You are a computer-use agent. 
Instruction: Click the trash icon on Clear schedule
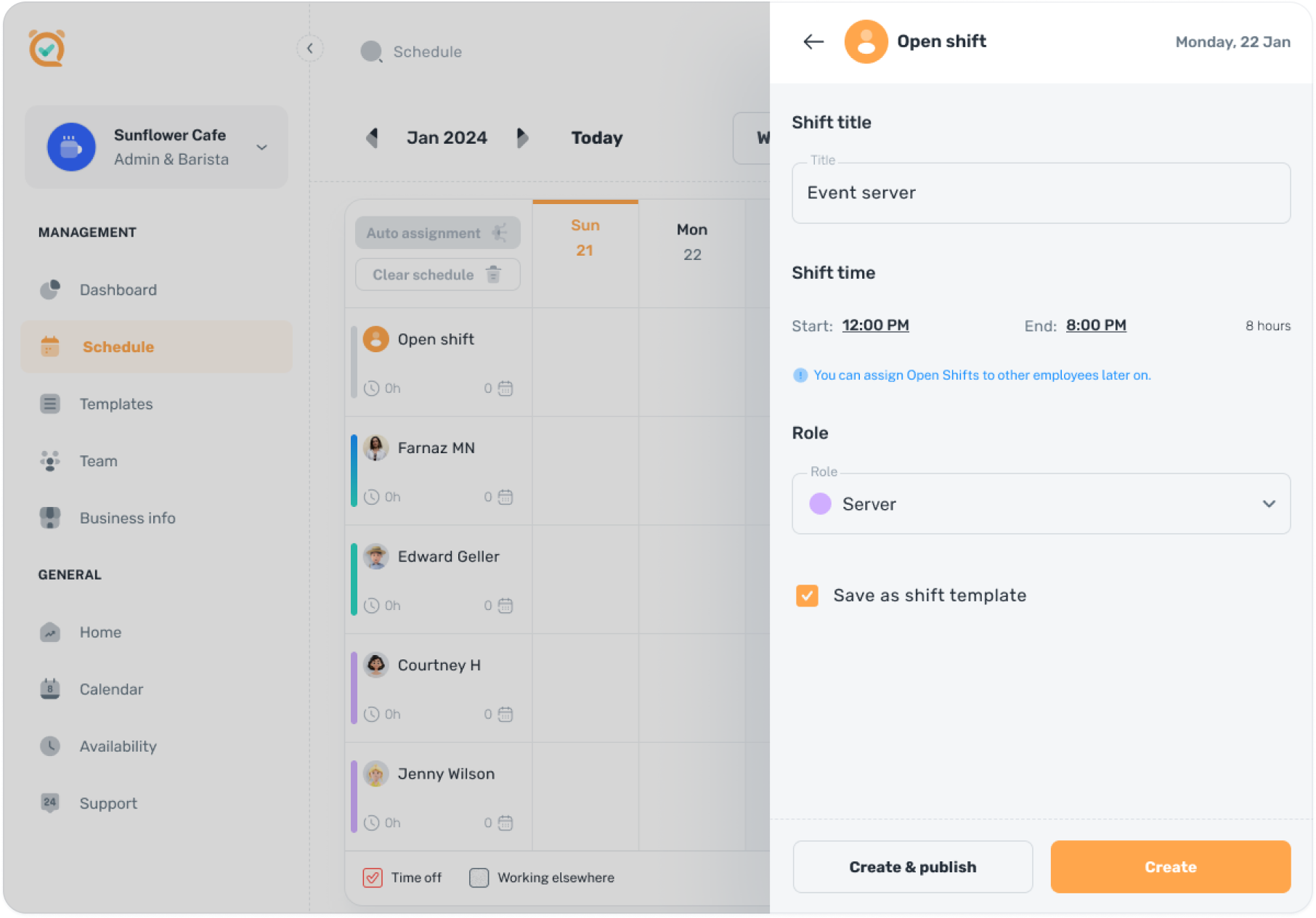(x=494, y=275)
